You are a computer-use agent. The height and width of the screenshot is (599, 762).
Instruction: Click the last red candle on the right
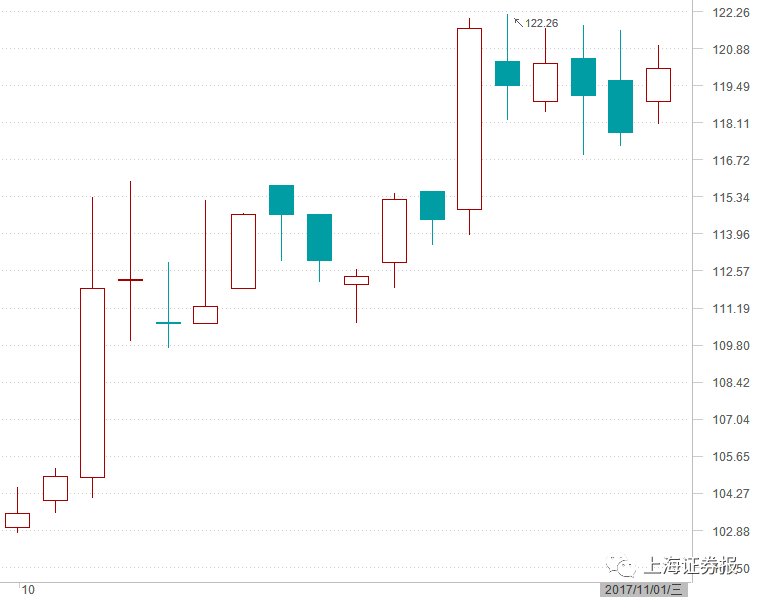click(x=658, y=84)
